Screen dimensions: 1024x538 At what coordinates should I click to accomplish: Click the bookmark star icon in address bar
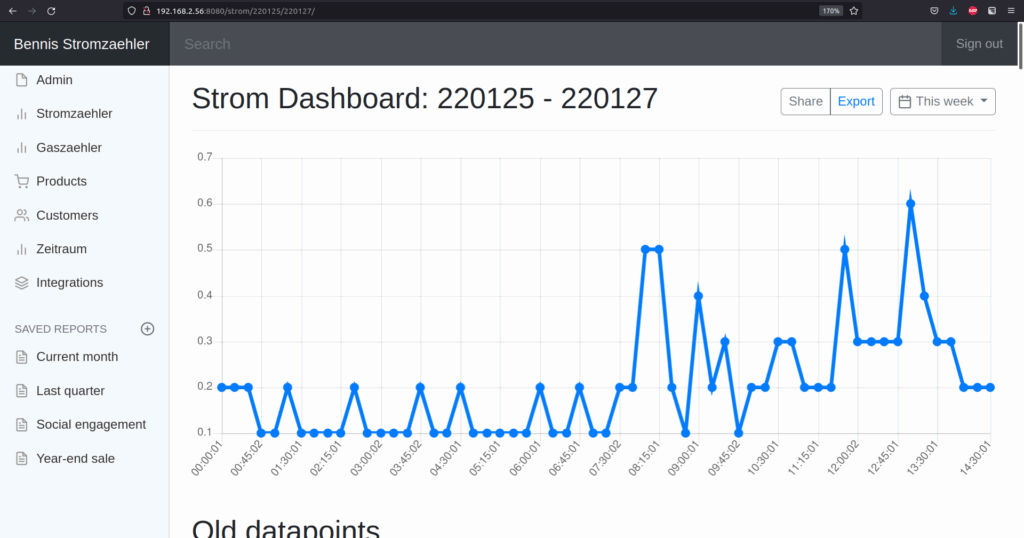click(854, 10)
